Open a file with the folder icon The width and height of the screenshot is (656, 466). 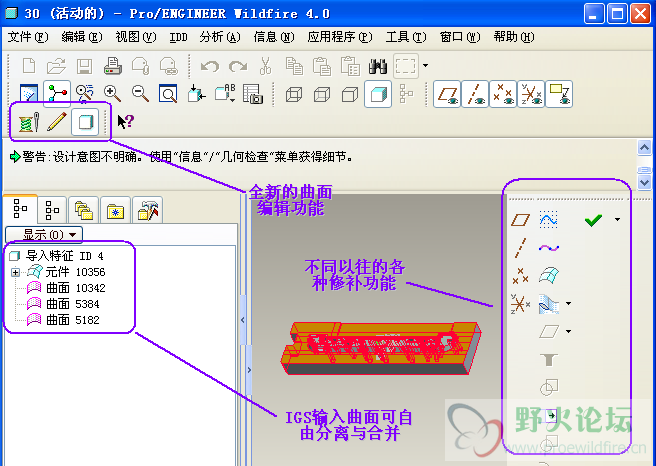coord(56,66)
